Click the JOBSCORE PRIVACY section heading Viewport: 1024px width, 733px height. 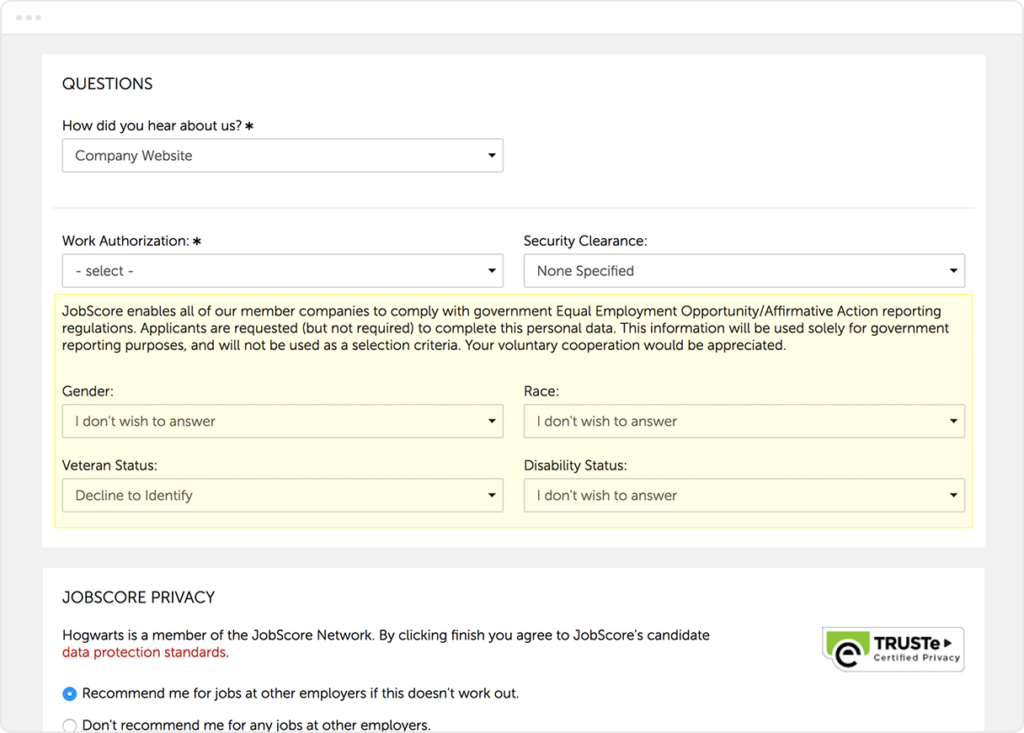[x=138, y=597]
